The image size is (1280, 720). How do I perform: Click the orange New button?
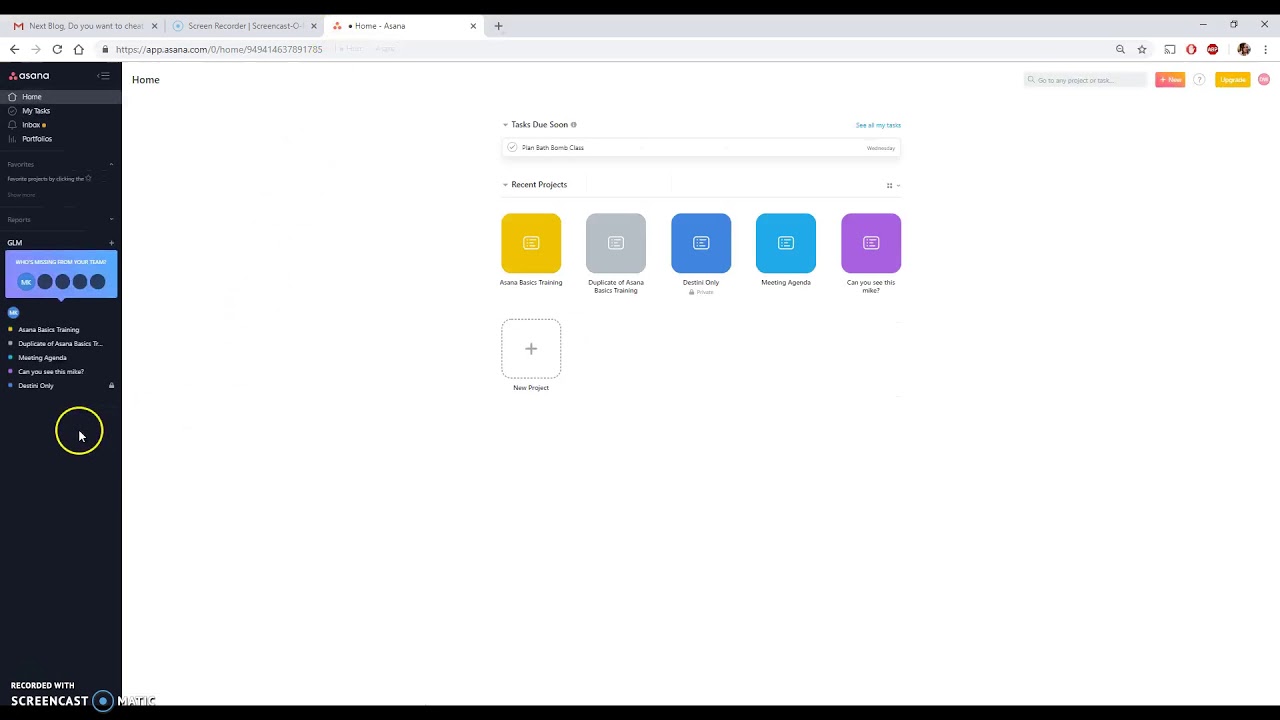(x=1170, y=80)
